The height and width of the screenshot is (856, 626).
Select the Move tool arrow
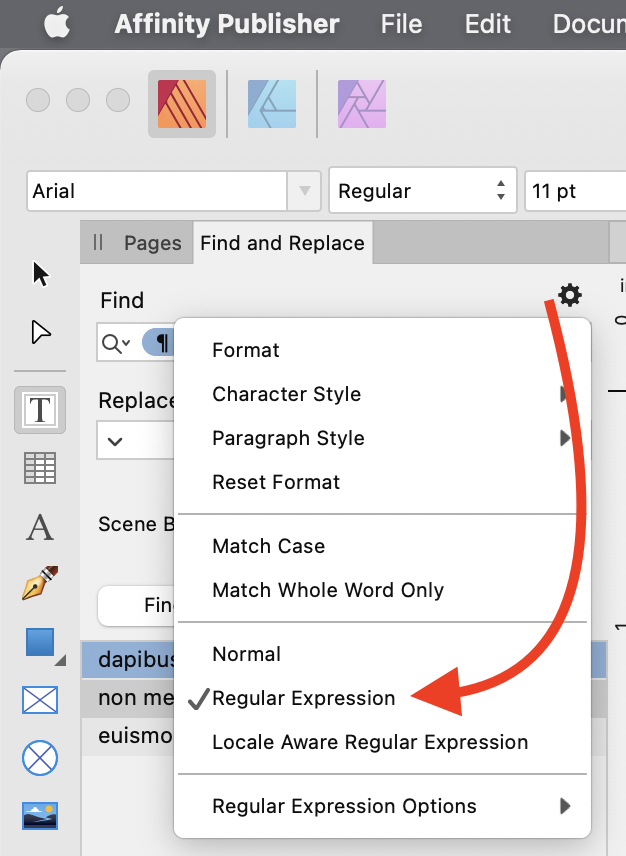pyautogui.click(x=40, y=274)
